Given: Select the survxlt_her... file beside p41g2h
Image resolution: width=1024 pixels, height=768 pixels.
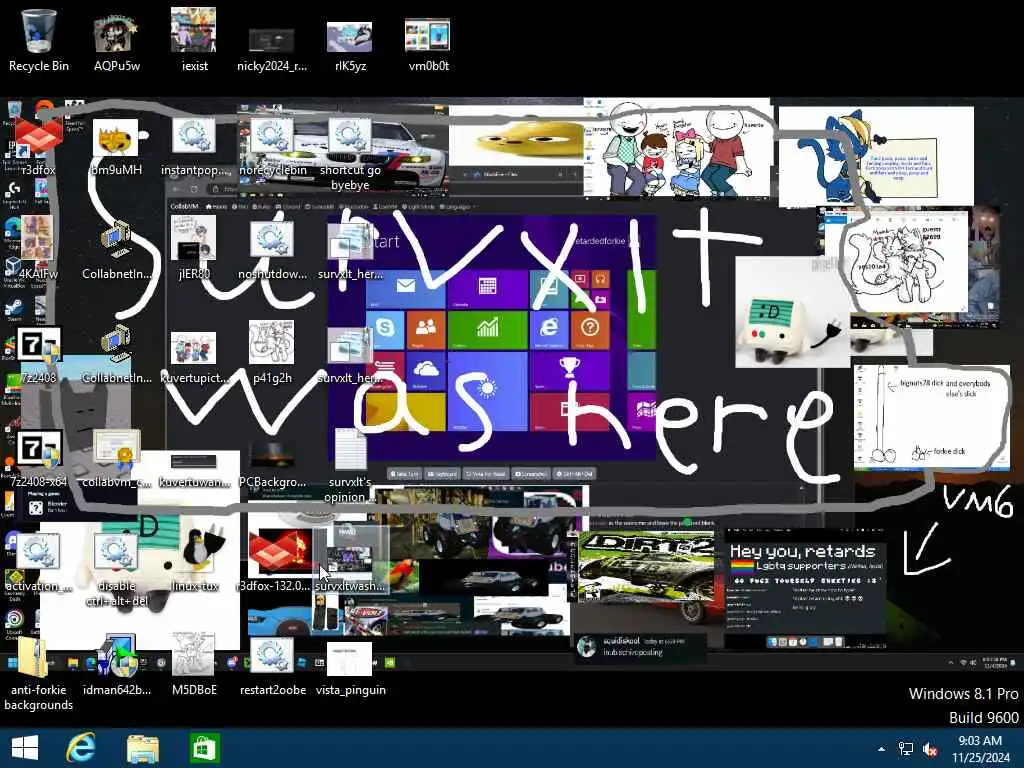Looking at the screenshot, I should [x=350, y=356].
